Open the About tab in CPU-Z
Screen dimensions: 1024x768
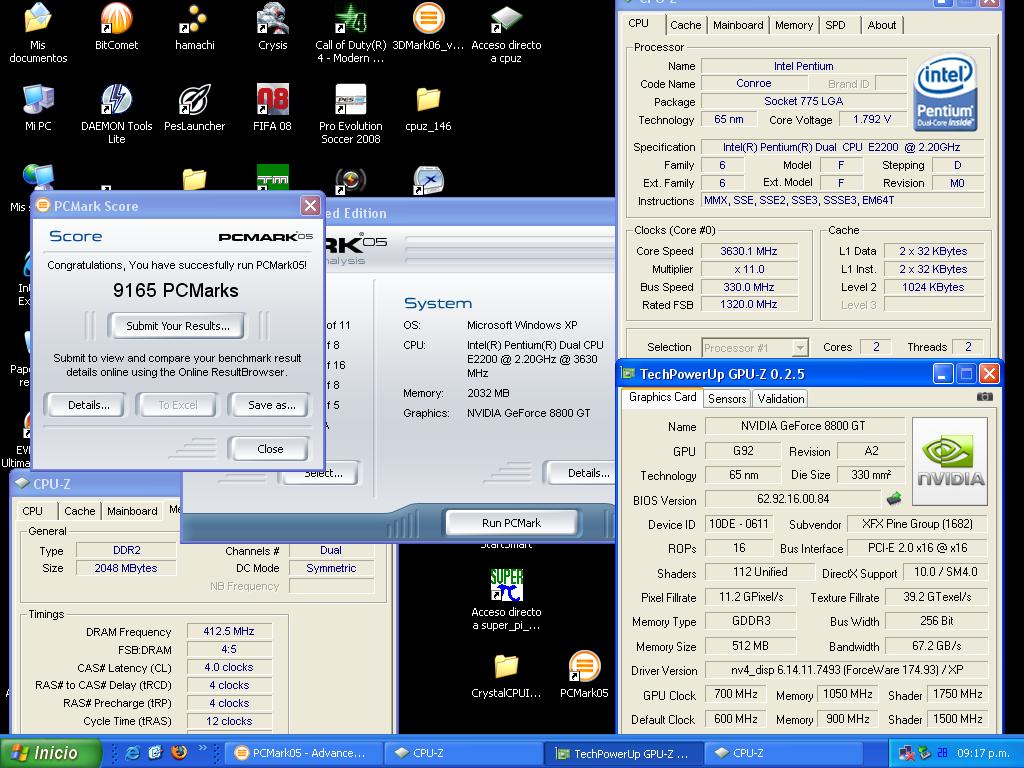(x=881, y=25)
